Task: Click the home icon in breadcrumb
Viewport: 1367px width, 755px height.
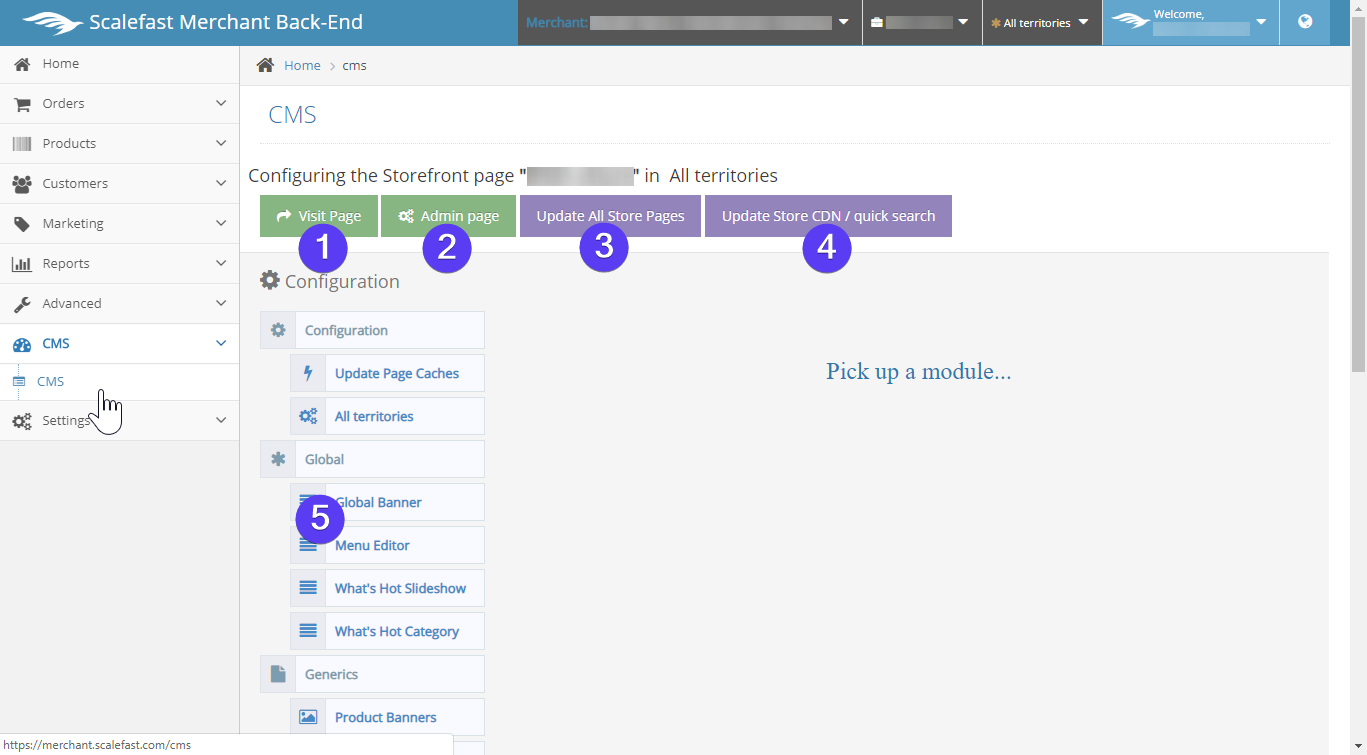Action: [265, 65]
